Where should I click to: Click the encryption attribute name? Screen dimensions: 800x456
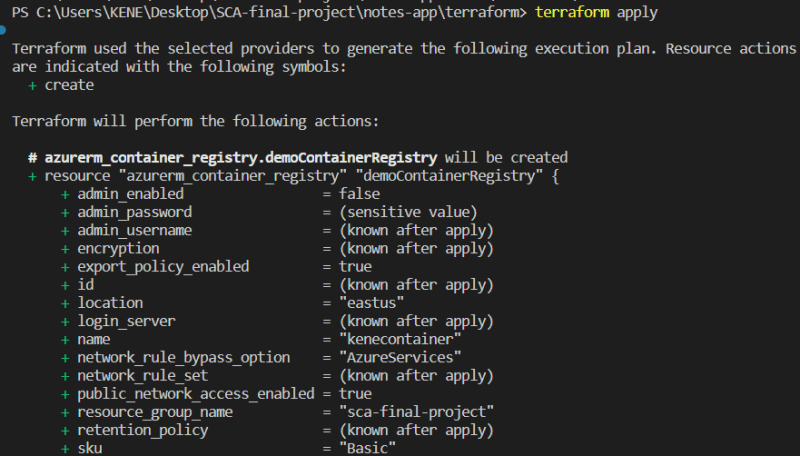(118, 248)
